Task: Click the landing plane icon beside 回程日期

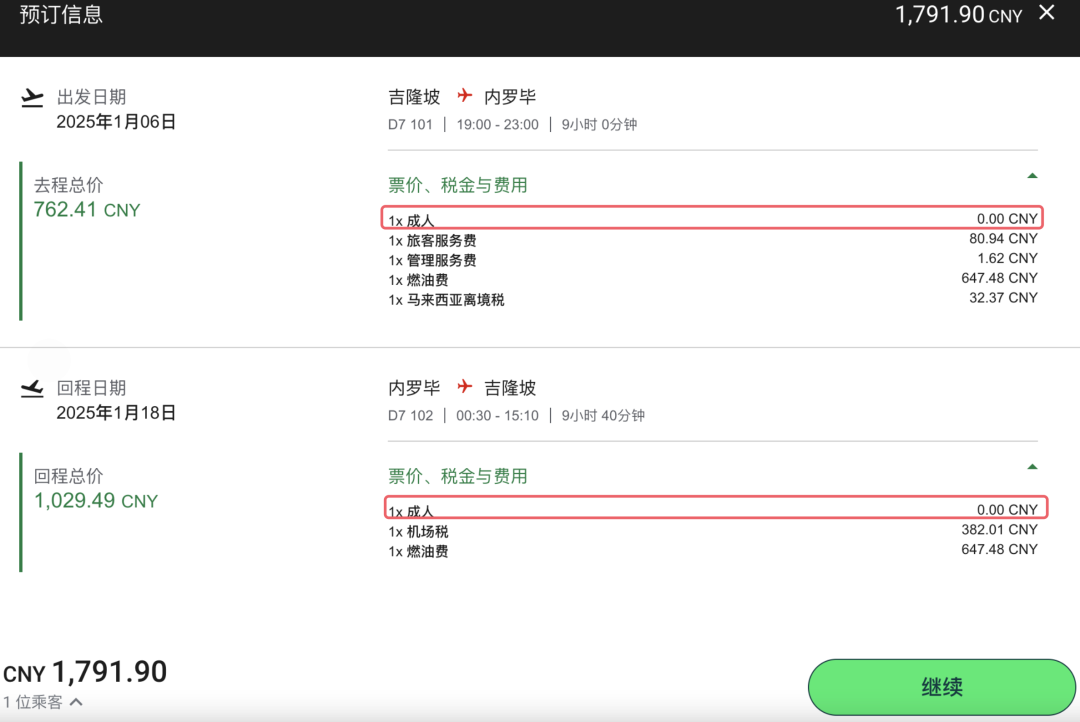Action: (x=32, y=388)
